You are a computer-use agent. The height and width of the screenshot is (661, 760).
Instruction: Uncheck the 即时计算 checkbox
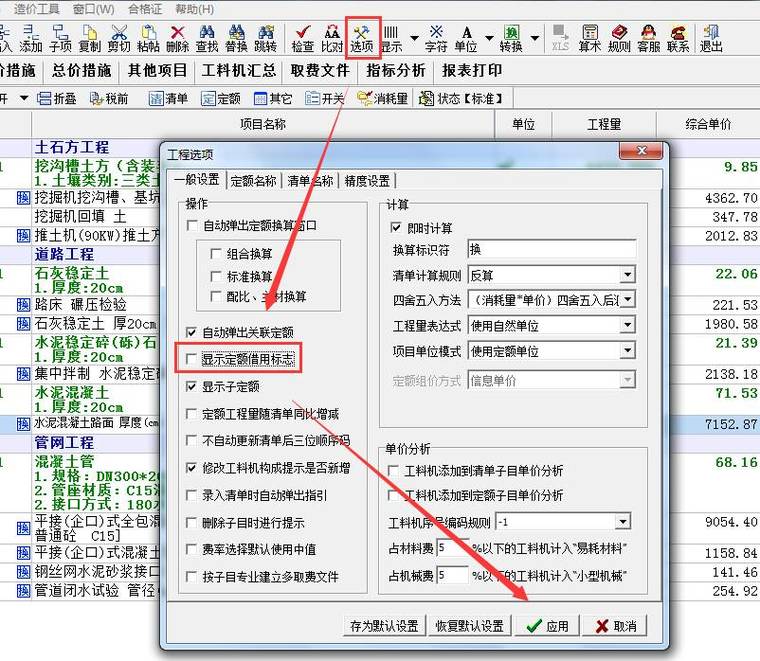tap(397, 228)
